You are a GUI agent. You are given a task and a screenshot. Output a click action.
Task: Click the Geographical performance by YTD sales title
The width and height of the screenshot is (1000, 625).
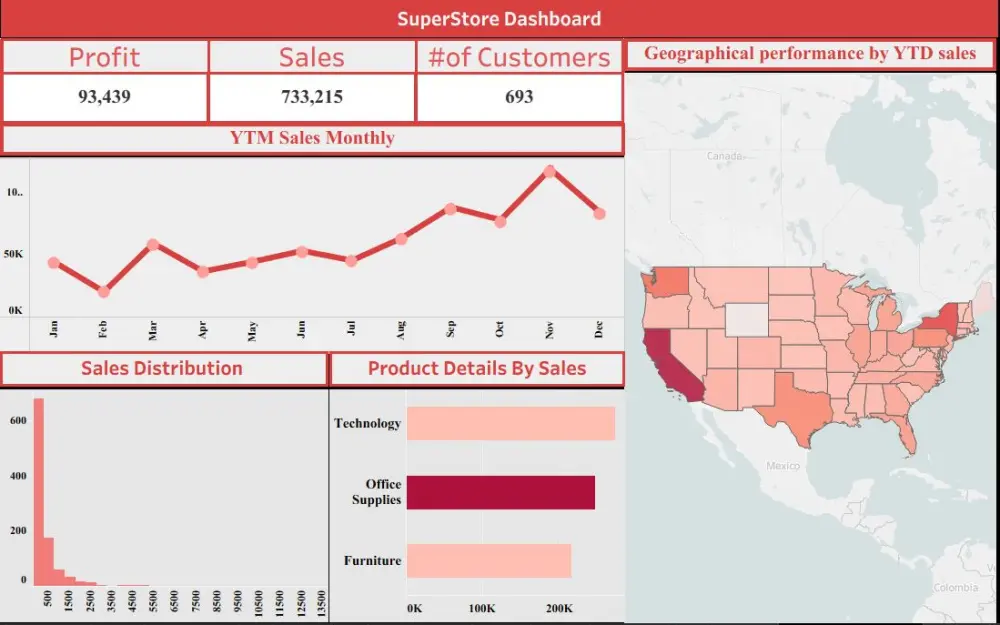click(x=810, y=54)
